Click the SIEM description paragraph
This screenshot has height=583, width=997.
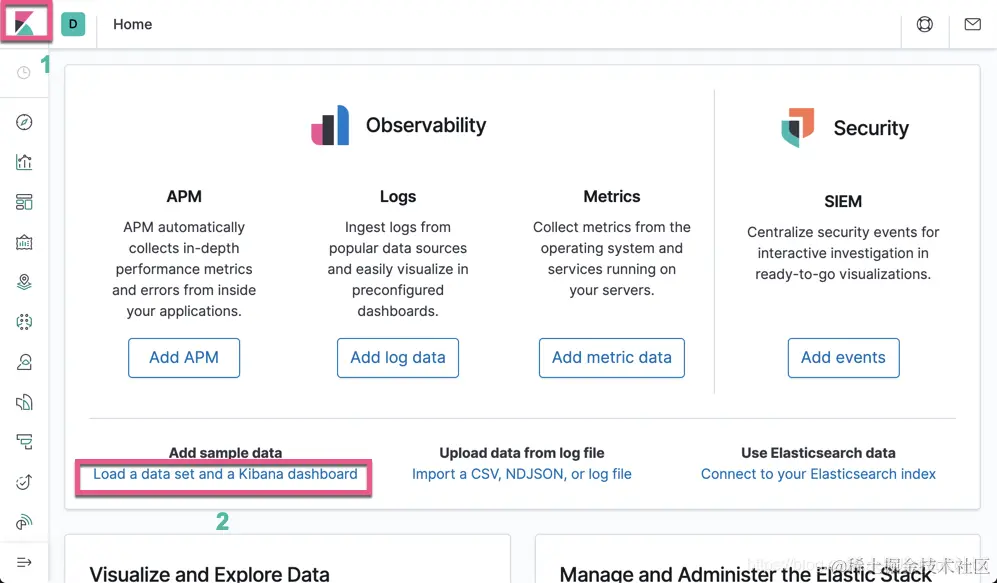point(843,253)
